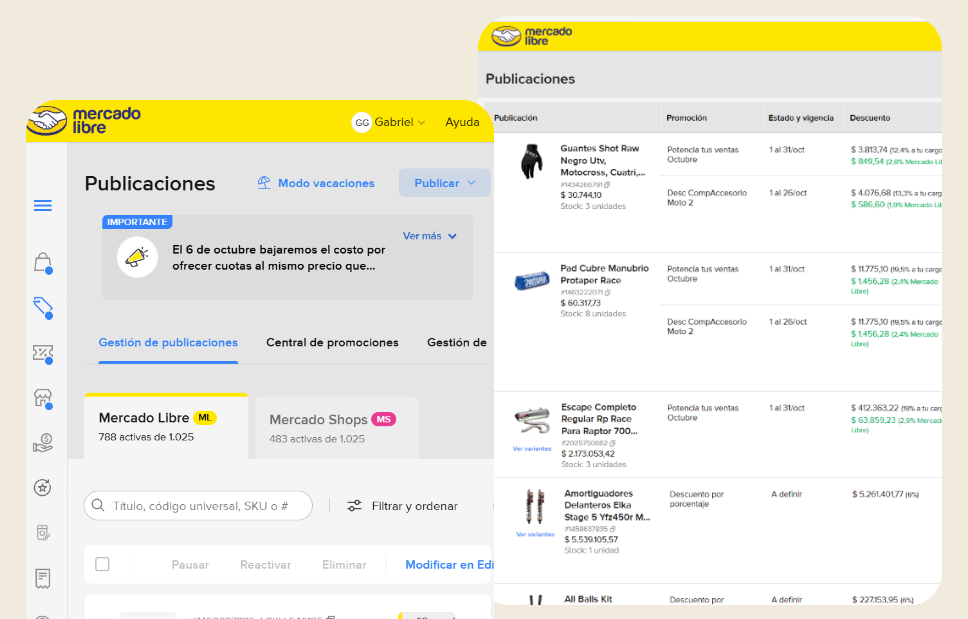Click the megaphone announcement icon
This screenshot has width=968, height=619.
click(x=135, y=257)
